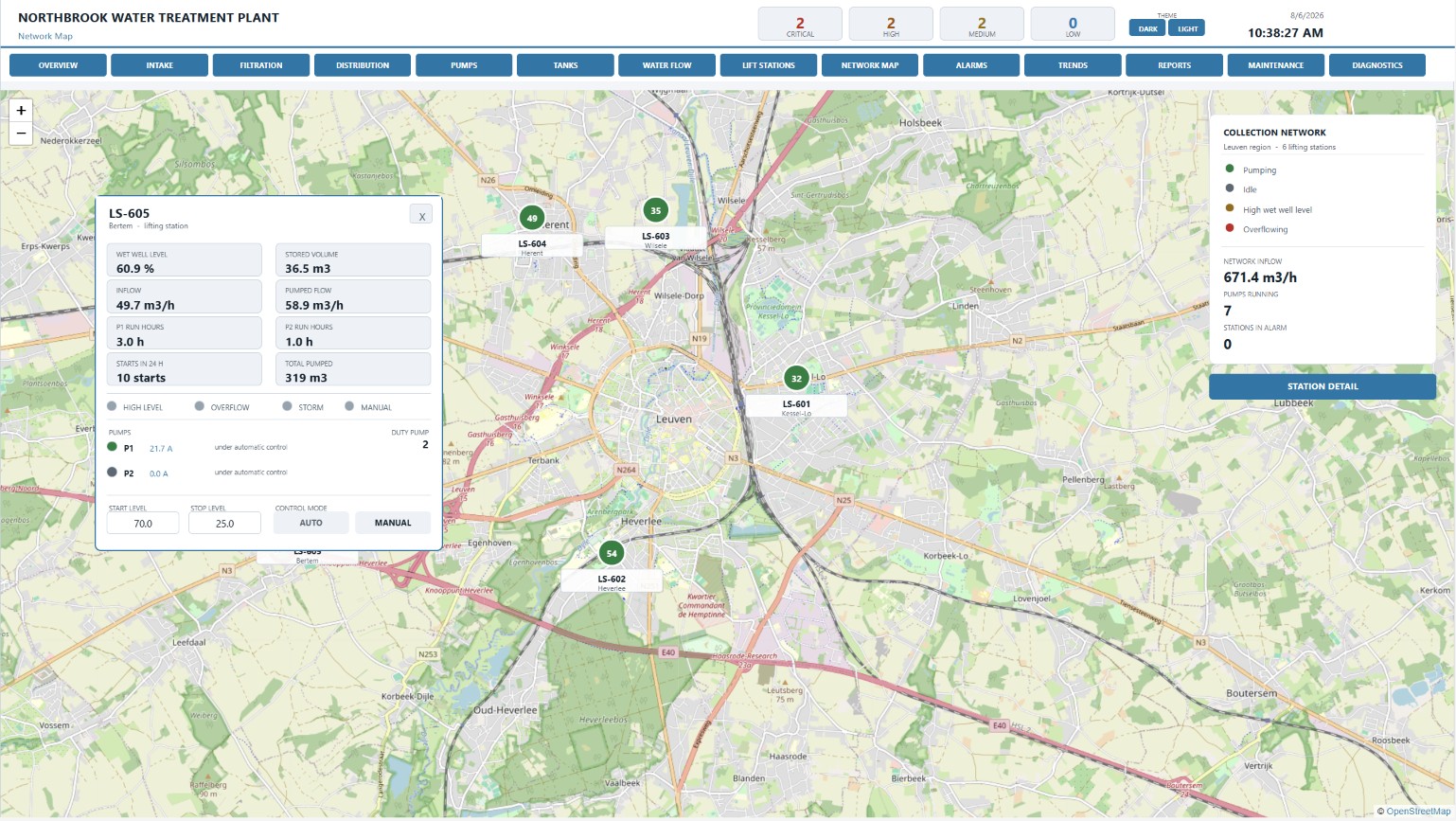Screen dimensions: 1456x821
Task: Select the LS-603 station marker
Action: (x=655, y=210)
